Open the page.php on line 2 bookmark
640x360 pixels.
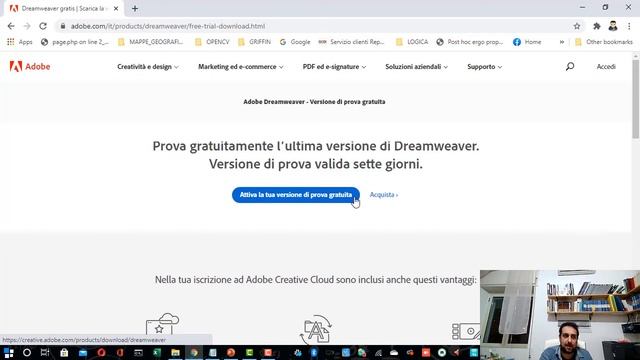click(x=75, y=42)
